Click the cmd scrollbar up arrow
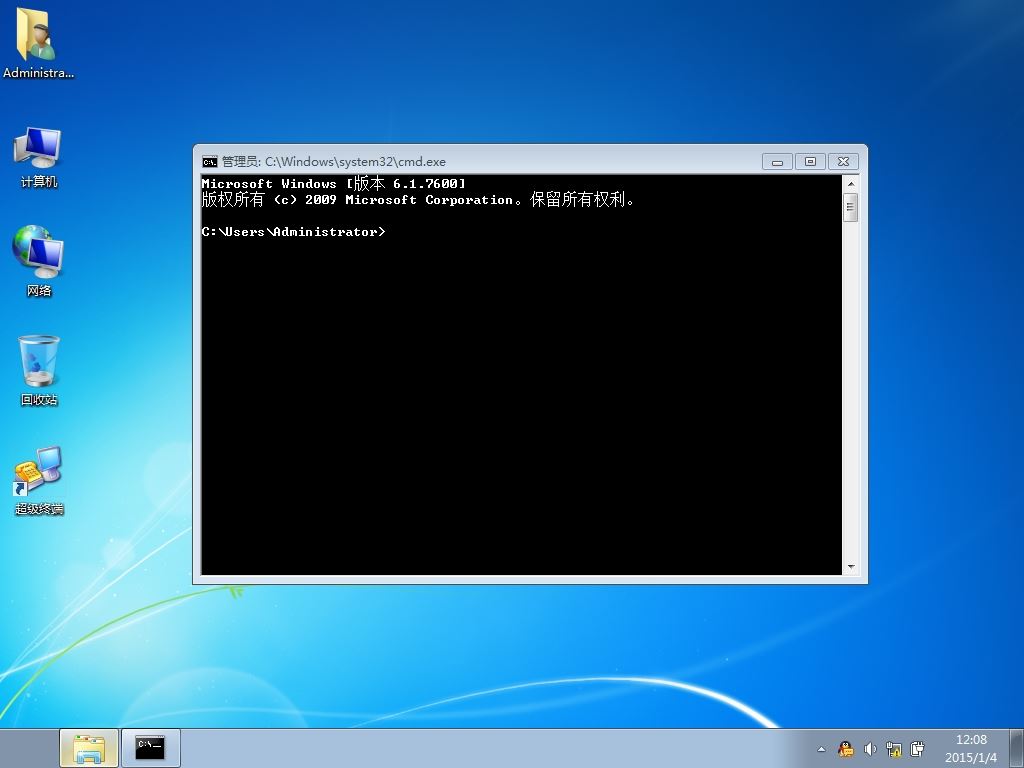 click(x=850, y=184)
